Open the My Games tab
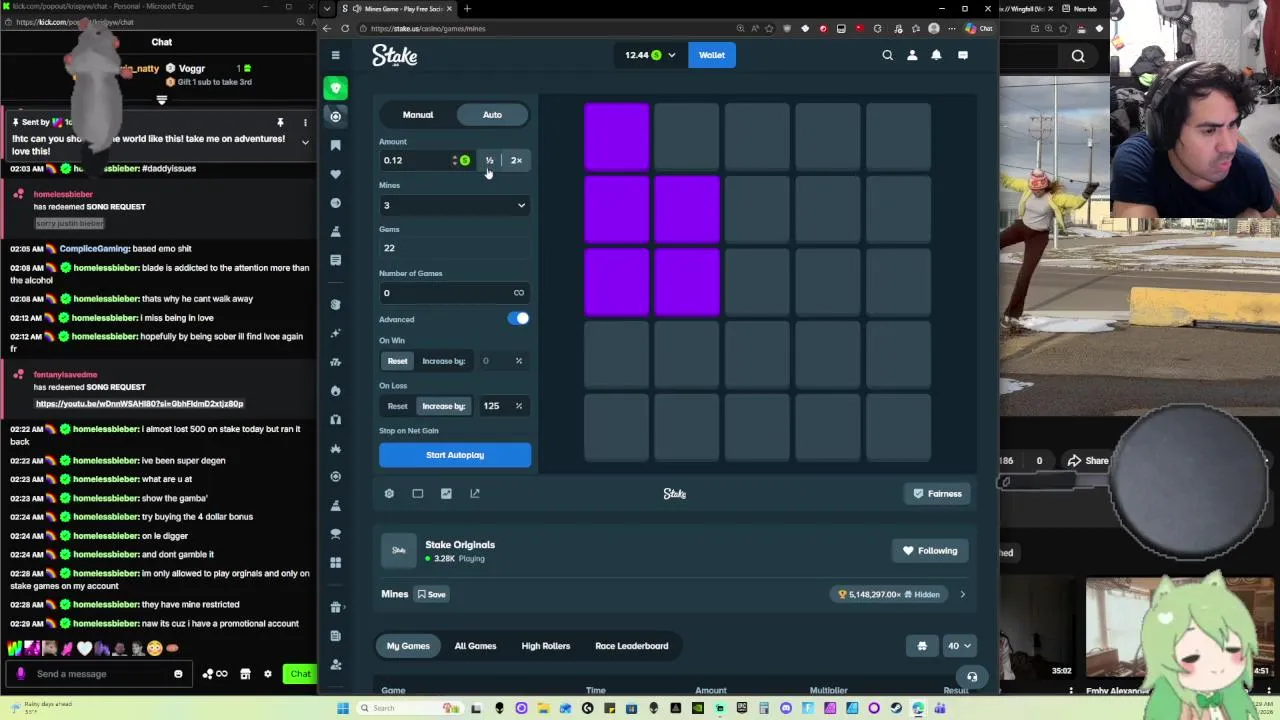 tap(408, 646)
